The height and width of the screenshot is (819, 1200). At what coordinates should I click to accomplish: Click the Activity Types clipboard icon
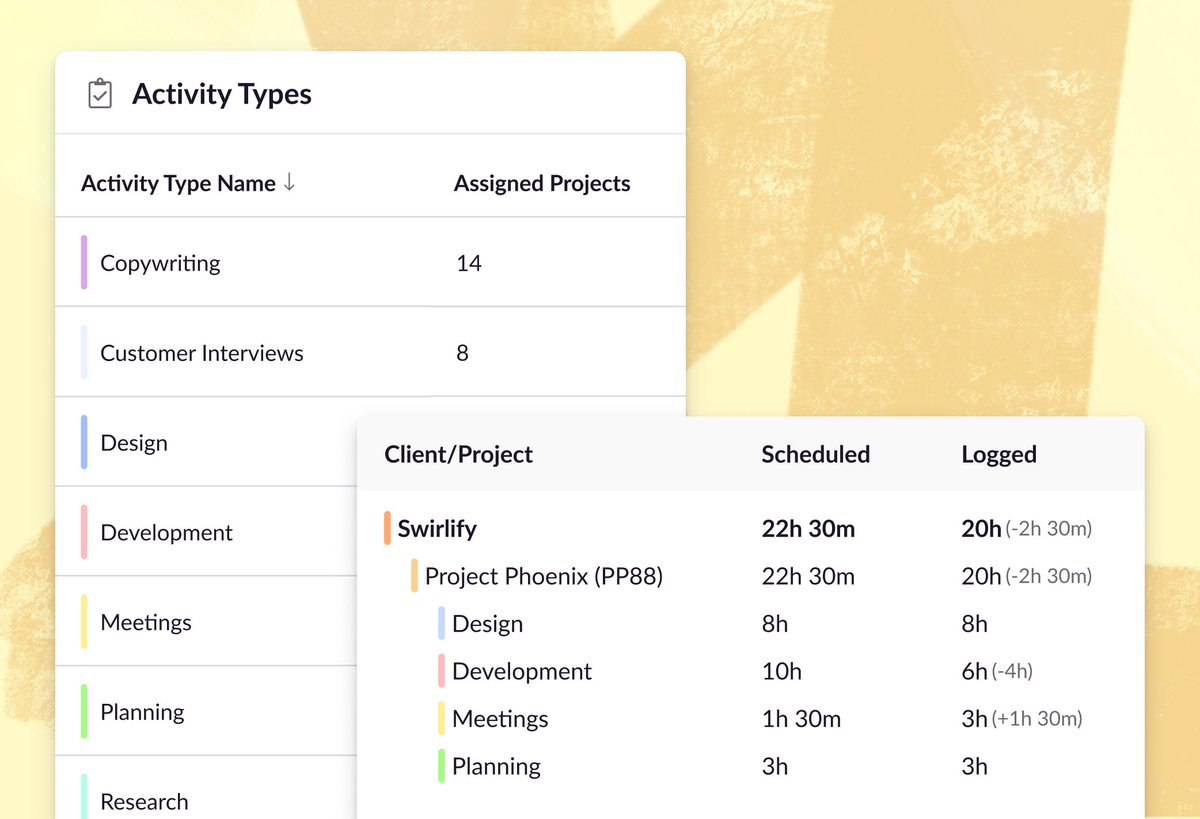point(99,94)
